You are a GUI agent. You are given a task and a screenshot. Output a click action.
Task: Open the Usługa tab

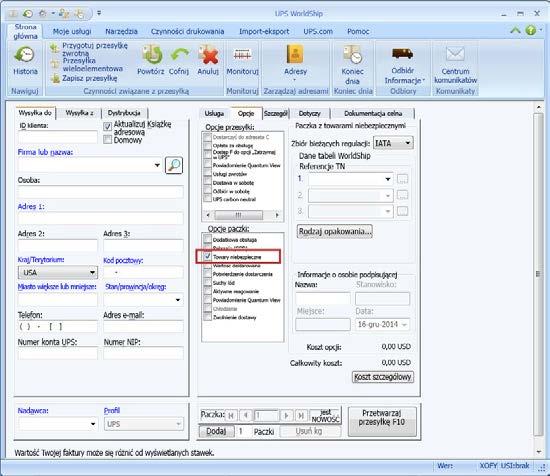pos(214,113)
